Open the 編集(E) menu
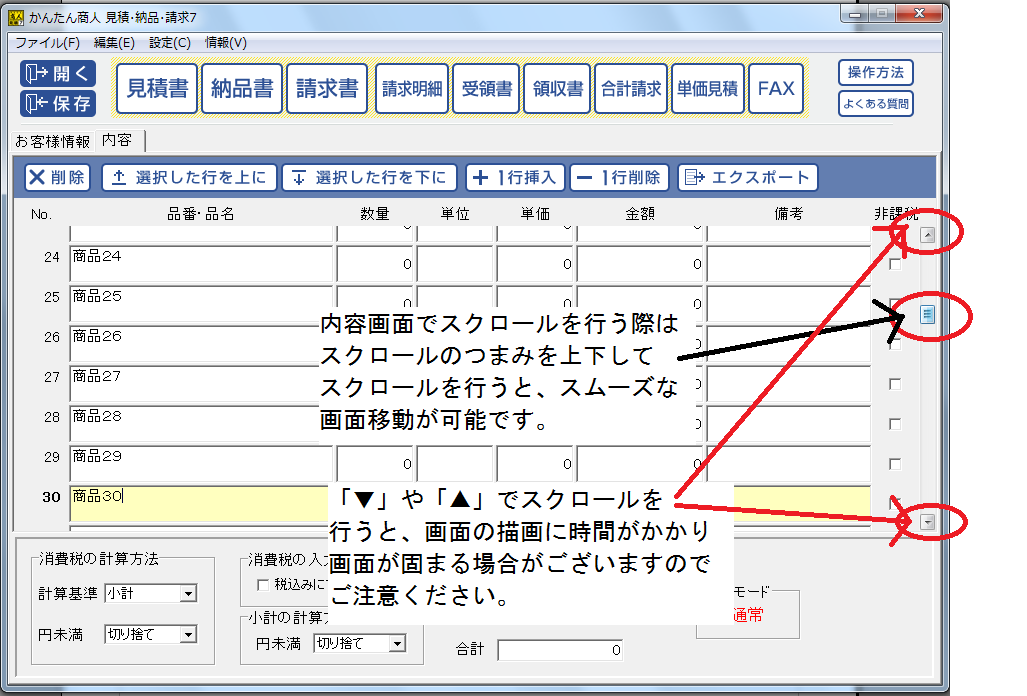1027x696 pixels. click(114, 43)
